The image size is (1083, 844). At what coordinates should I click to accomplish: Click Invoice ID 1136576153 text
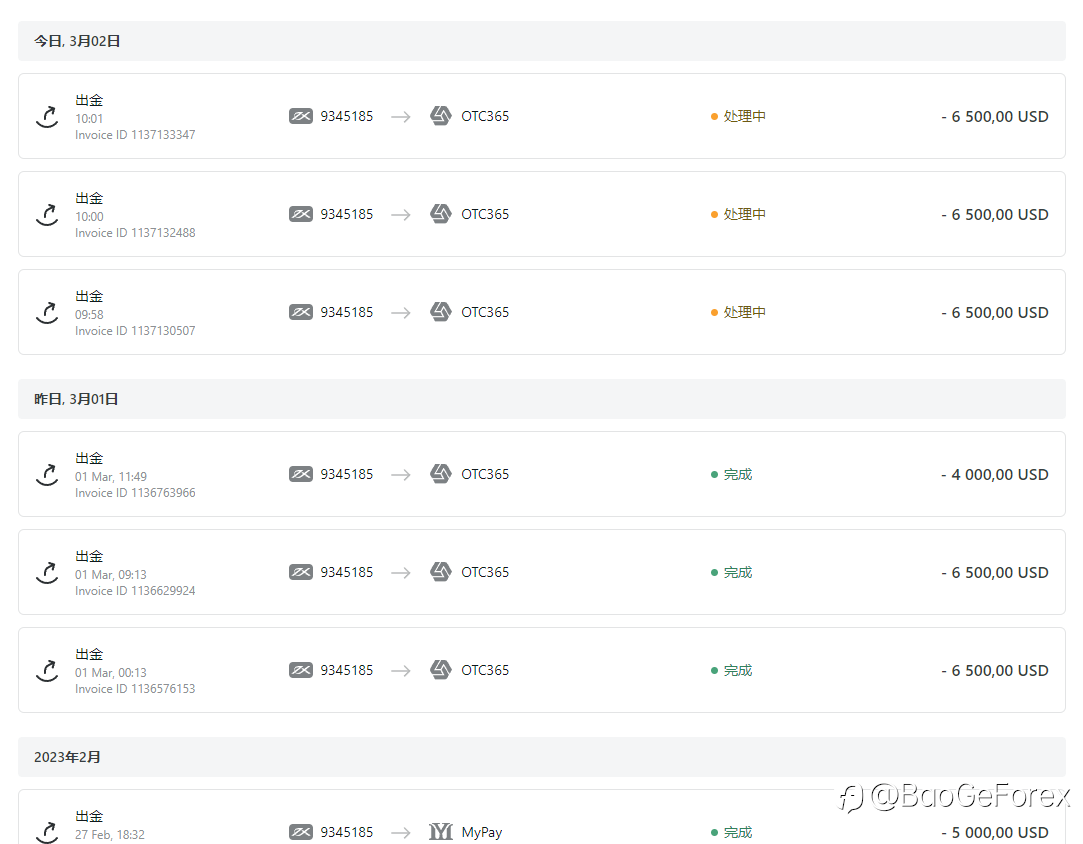pos(135,689)
